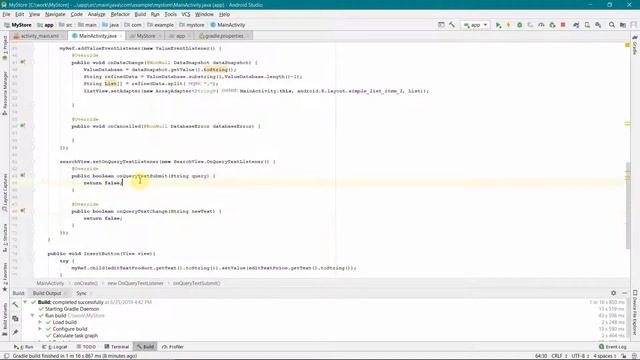Open Build panel settings gear

click(x=613, y=293)
